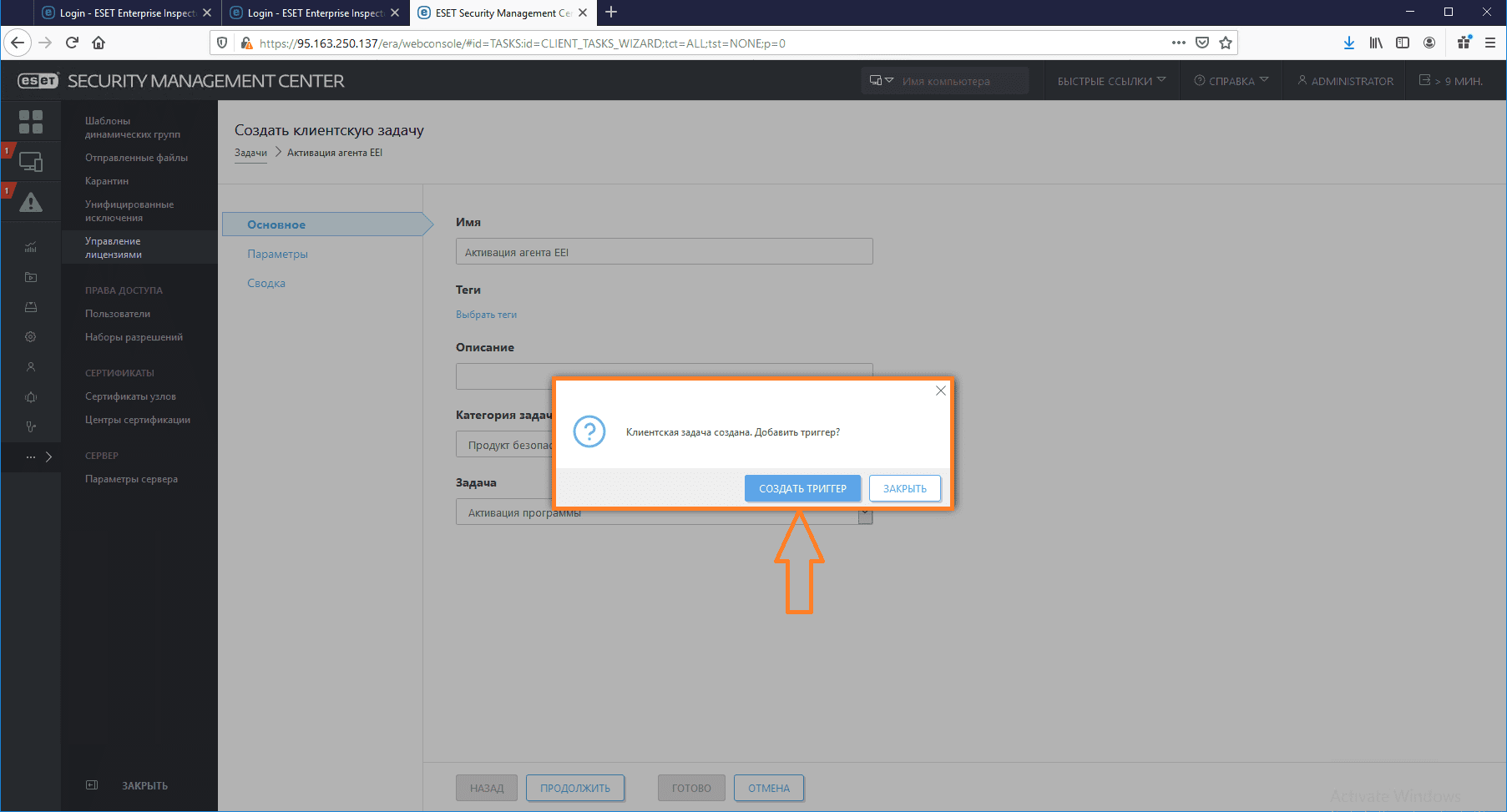
Task: Open the What's New gift icon
Action: click(1464, 43)
